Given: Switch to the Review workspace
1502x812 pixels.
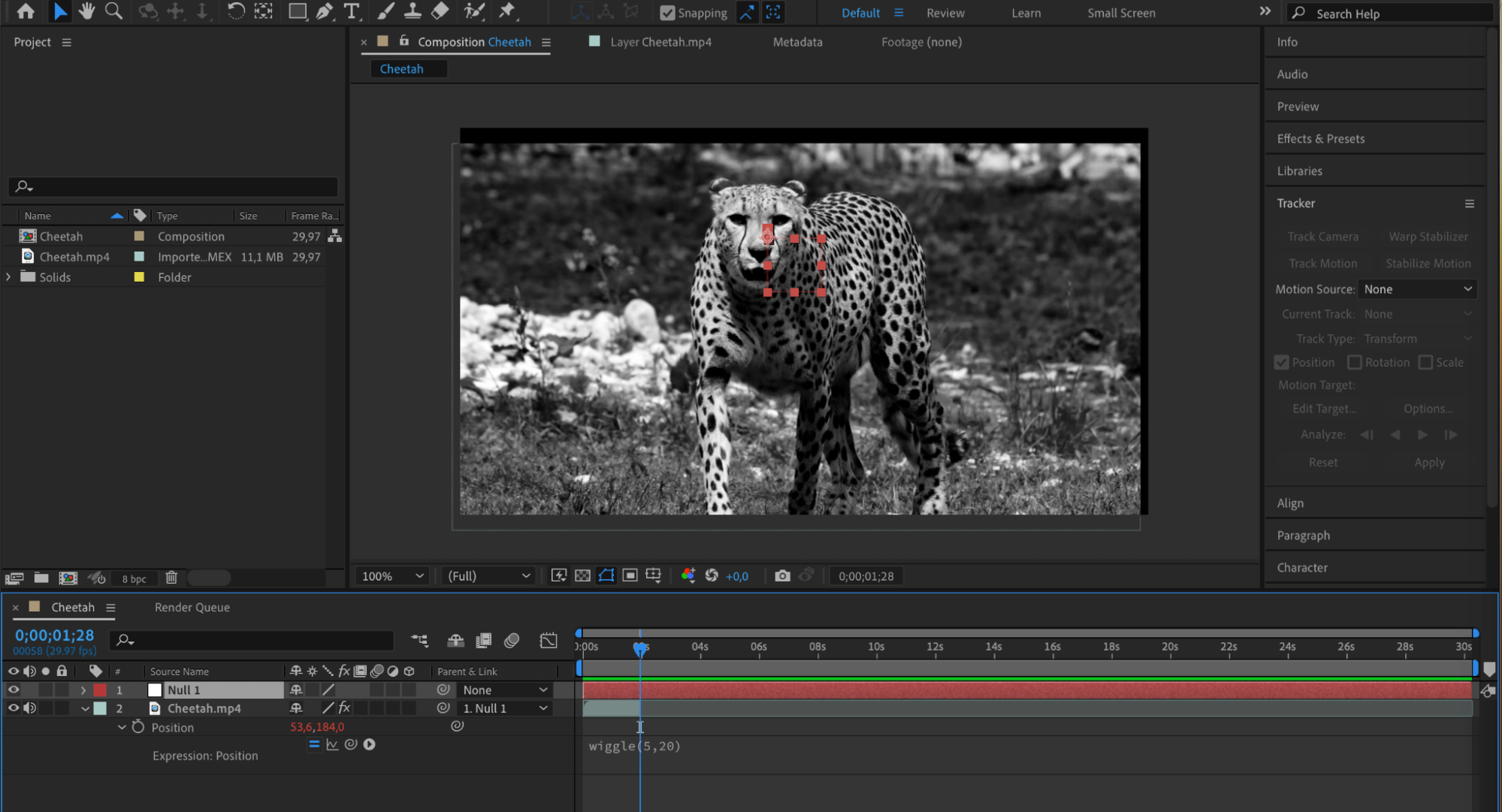Looking at the screenshot, I should (x=945, y=13).
